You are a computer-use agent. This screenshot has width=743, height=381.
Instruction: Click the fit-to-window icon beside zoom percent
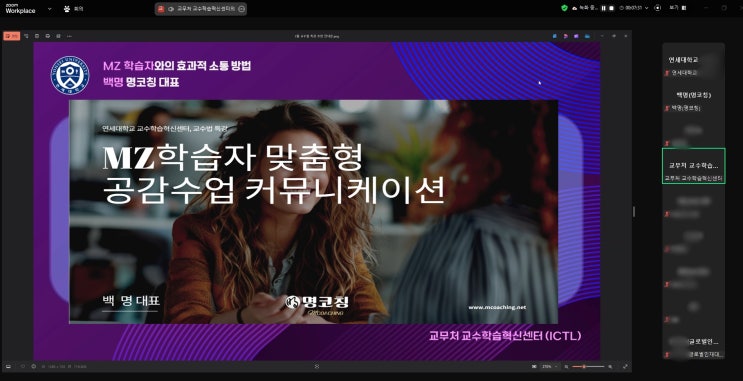click(534, 366)
